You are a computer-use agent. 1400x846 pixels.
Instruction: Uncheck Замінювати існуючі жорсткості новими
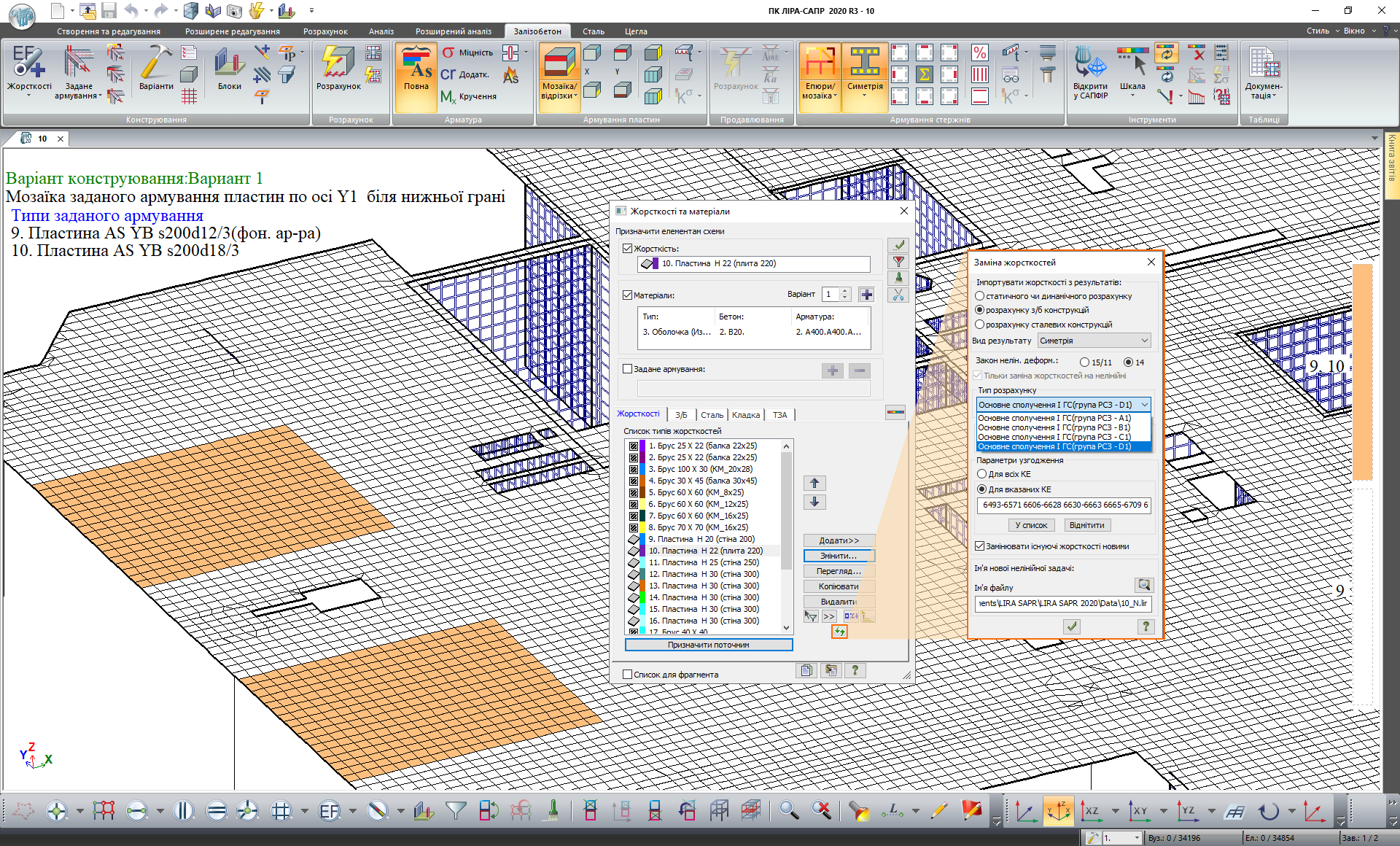980,546
